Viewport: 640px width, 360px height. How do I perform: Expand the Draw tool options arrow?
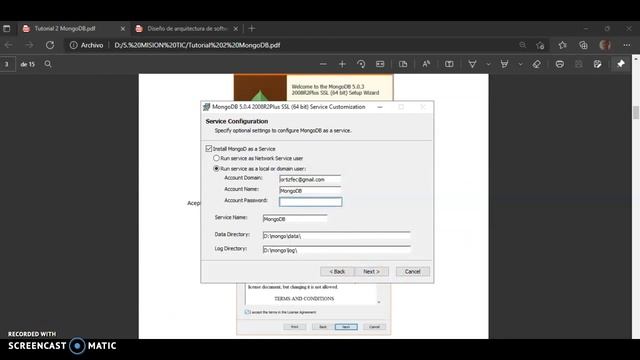pyautogui.click(x=488, y=64)
